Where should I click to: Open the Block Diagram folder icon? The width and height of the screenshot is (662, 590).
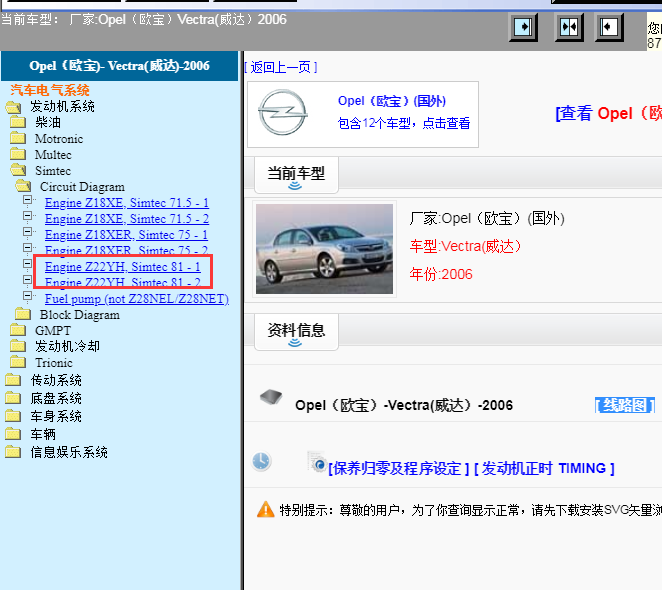pyautogui.click(x=23, y=314)
